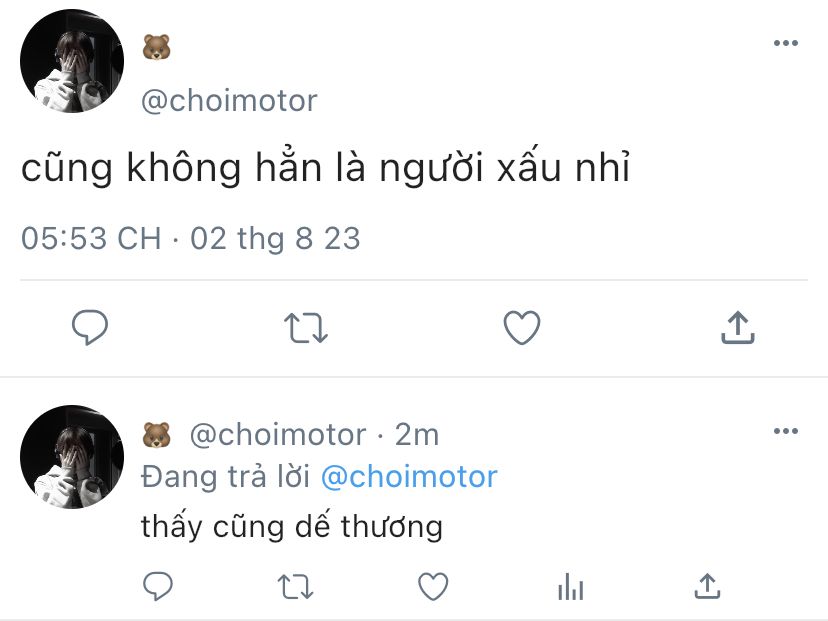Like the main tweet with heart icon

pos(522,328)
